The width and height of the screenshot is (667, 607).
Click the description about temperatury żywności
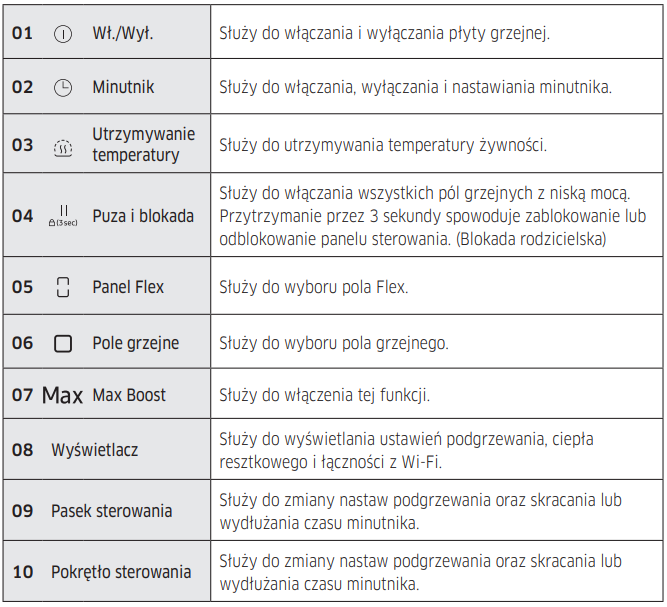tap(382, 145)
